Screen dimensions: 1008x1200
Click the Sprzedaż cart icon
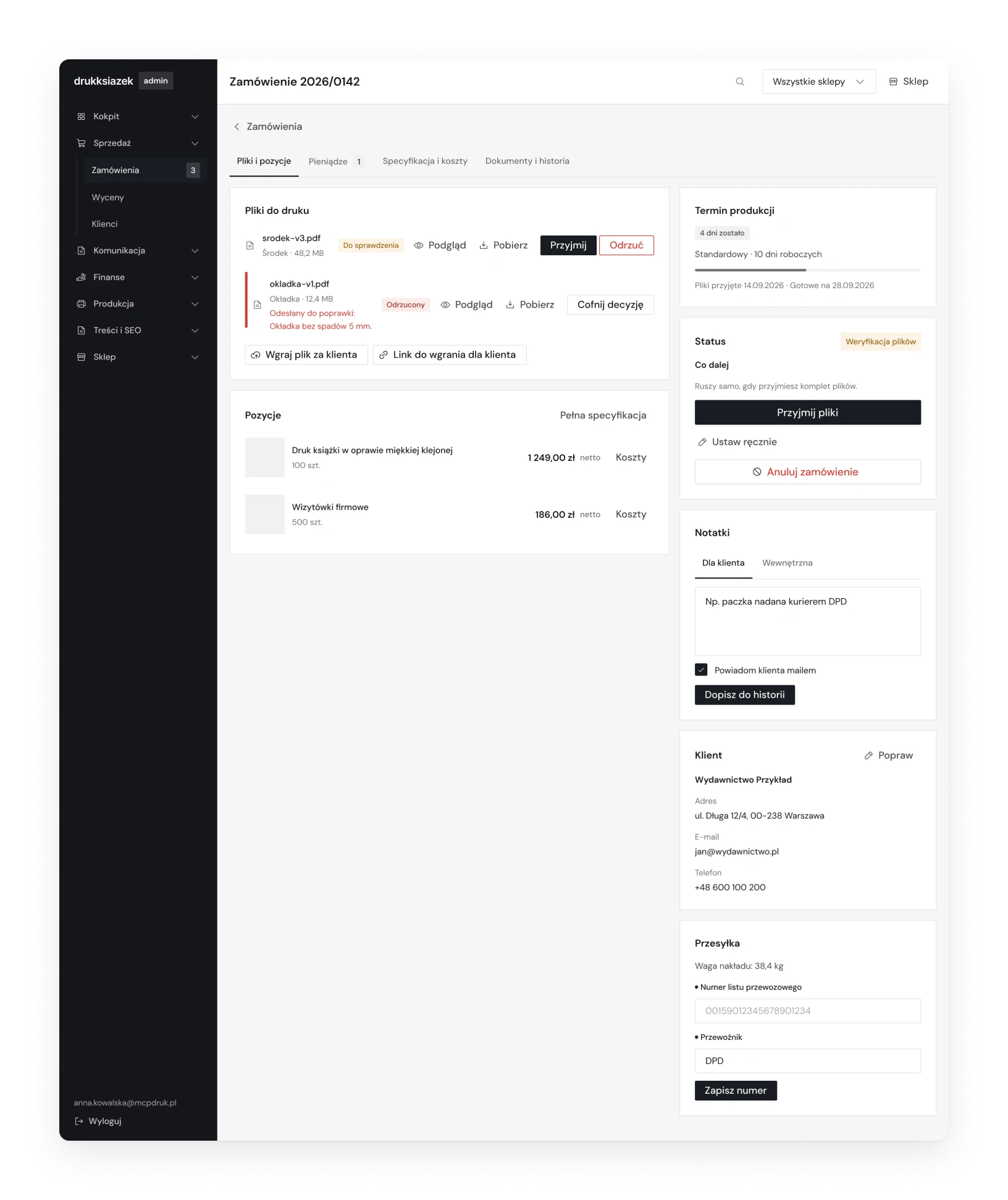click(81, 143)
